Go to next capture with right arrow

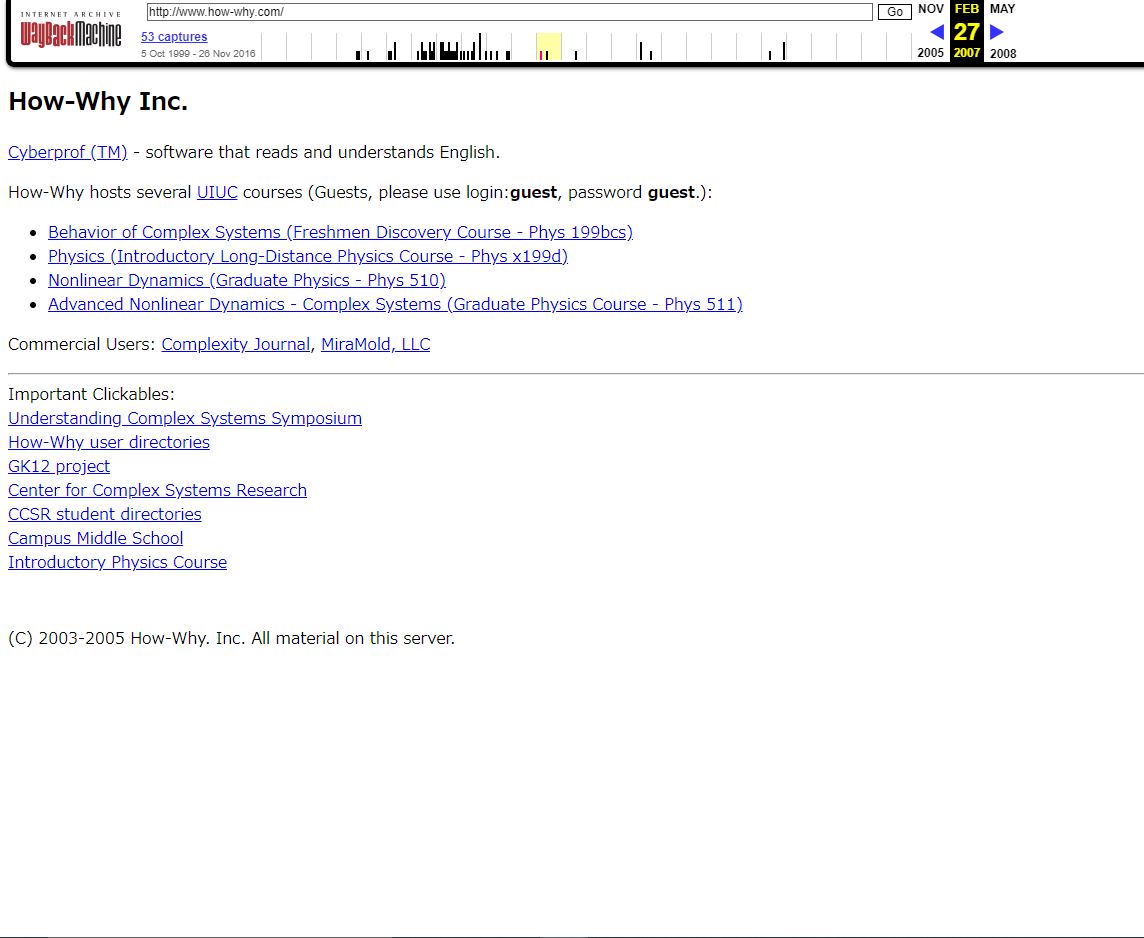pos(997,32)
